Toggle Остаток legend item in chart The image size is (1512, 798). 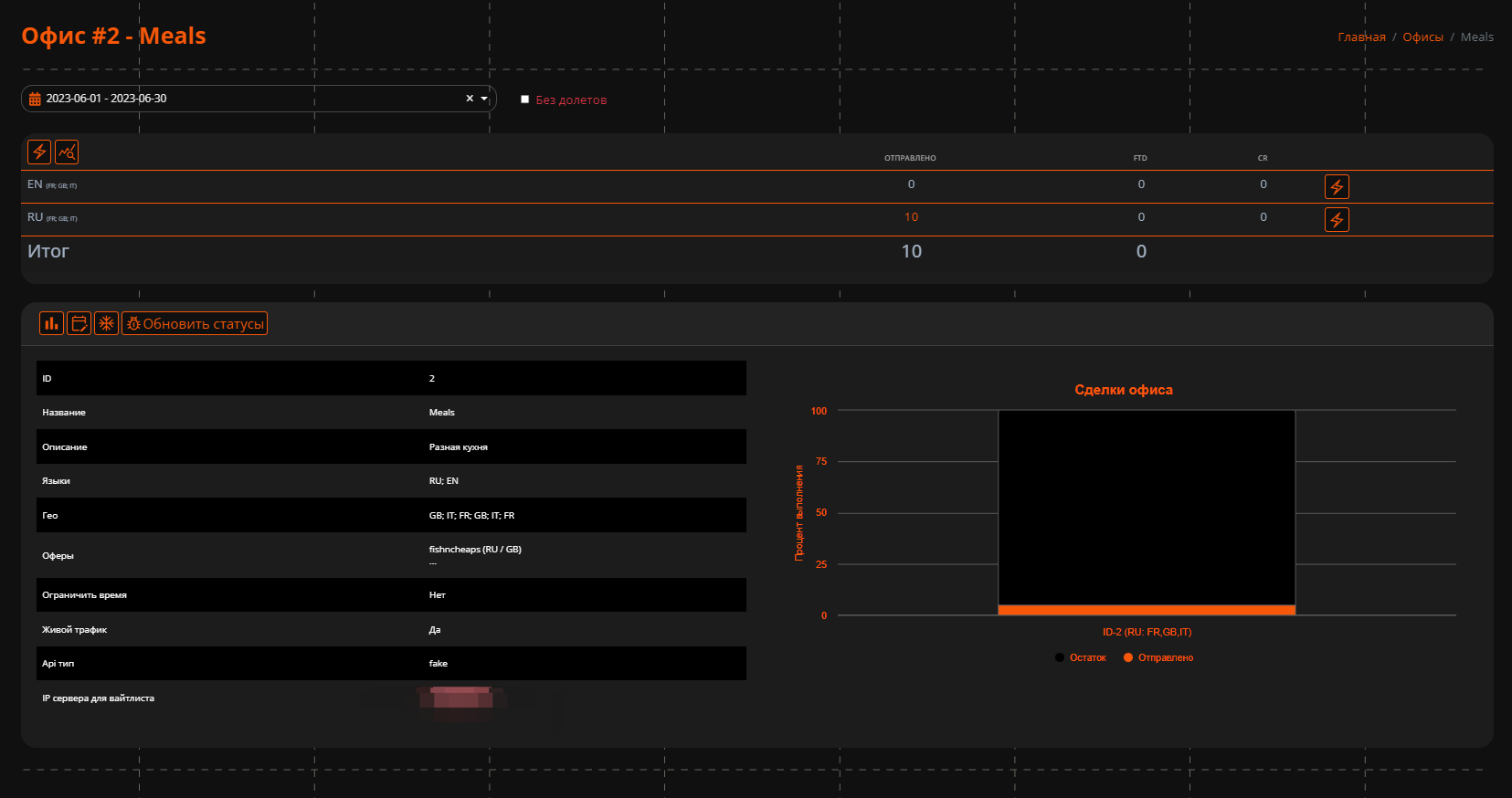[x=1081, y=657]
